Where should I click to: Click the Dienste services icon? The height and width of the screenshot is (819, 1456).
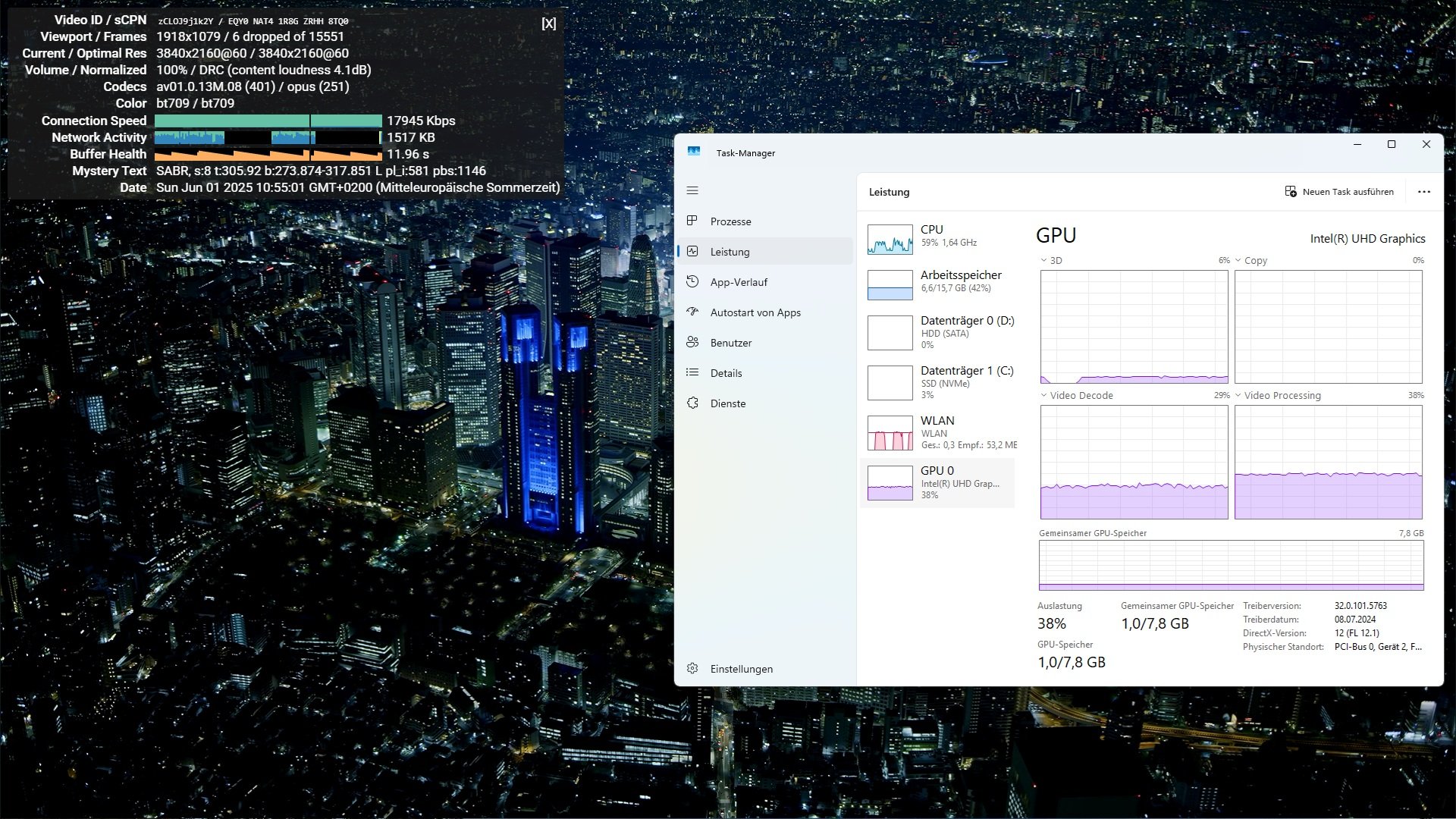pyautogui.click(x=692, y=403)
